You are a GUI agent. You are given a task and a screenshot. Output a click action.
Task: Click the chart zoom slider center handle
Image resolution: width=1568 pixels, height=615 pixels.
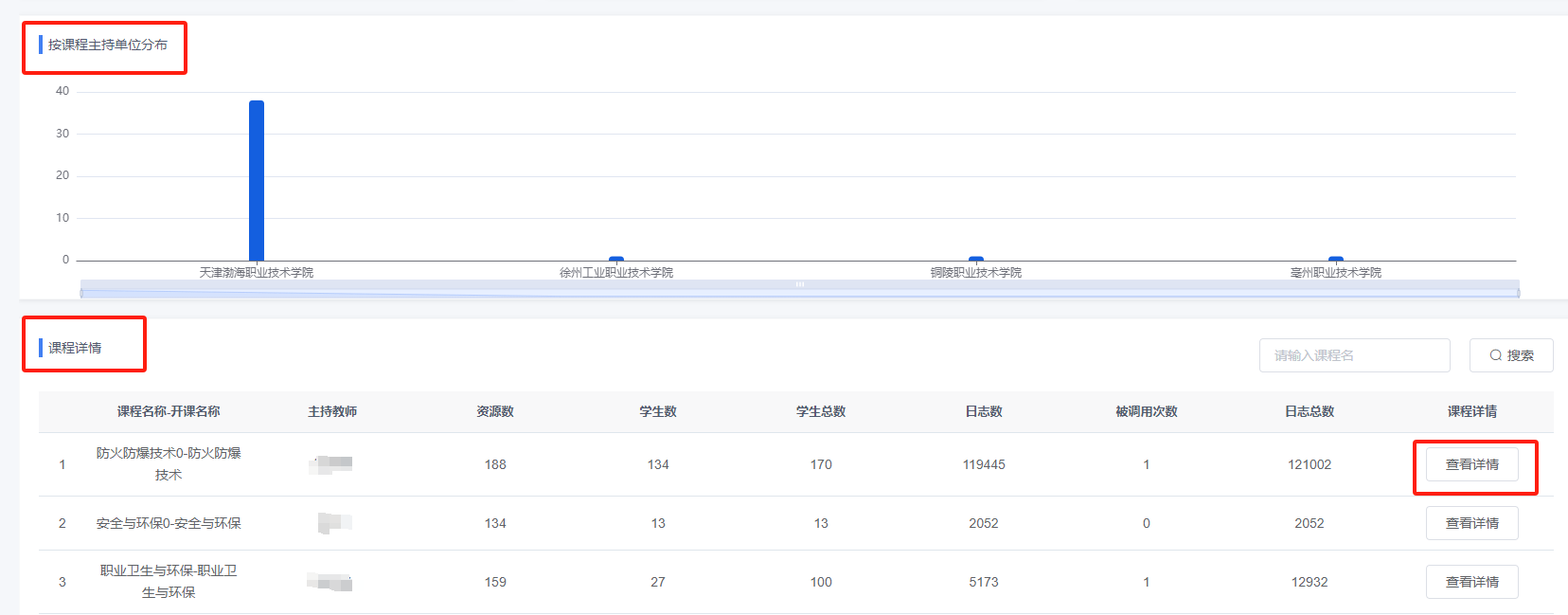click(x=800, y=284)
